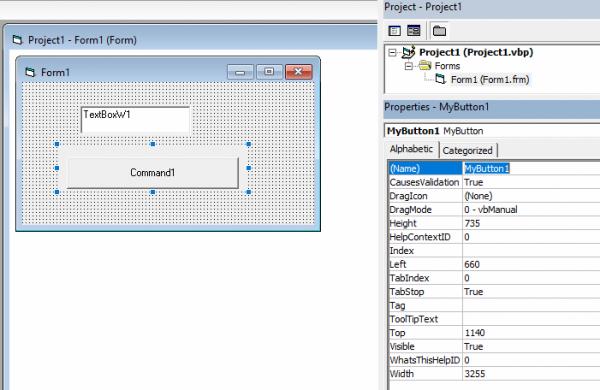Click the Command1 button on the form
Viewport: 600px width, 390px height.
(153, 173)
